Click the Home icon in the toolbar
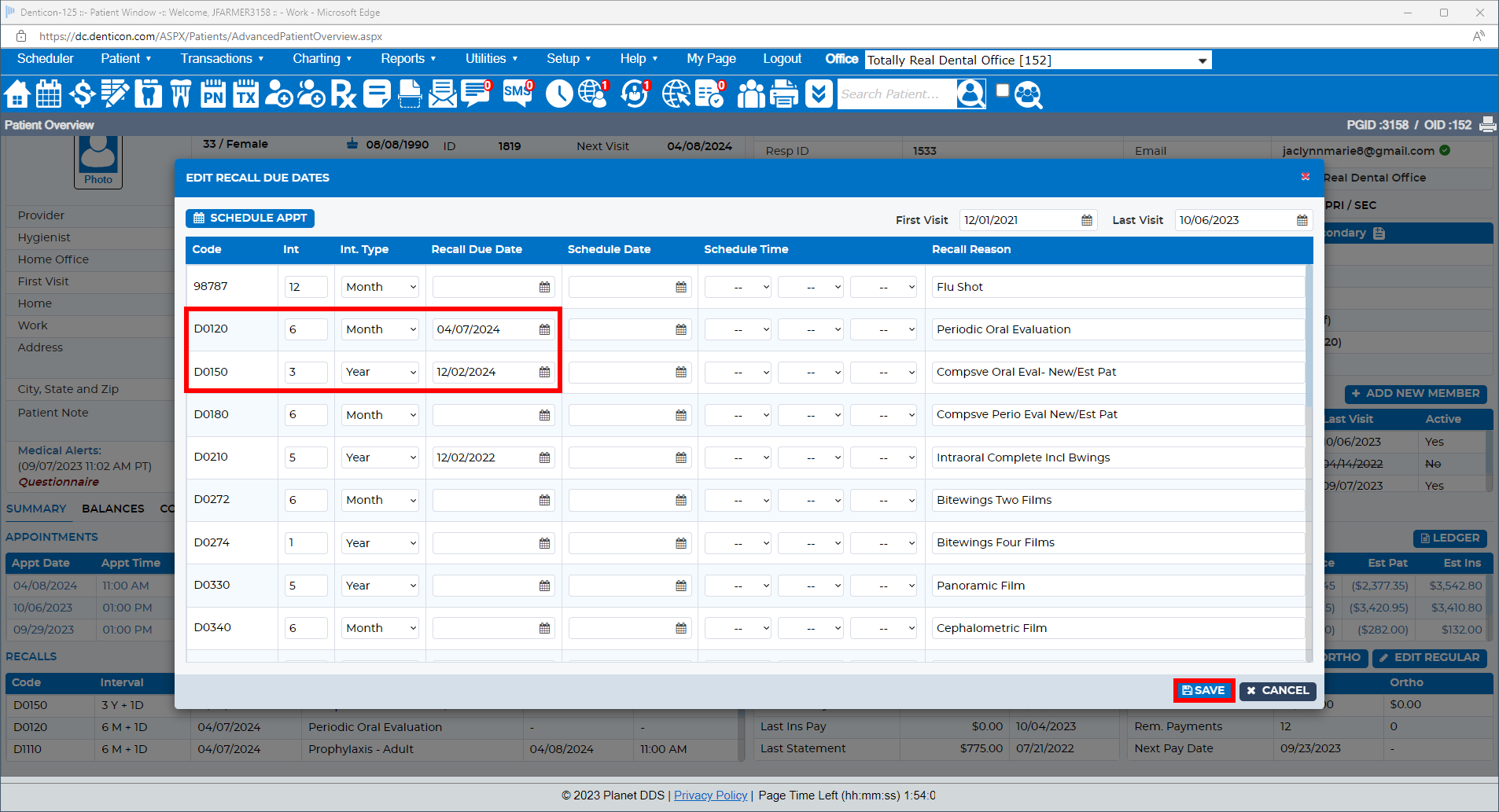This screenshot has width=1499, height=812. click(x=17, y=94)
